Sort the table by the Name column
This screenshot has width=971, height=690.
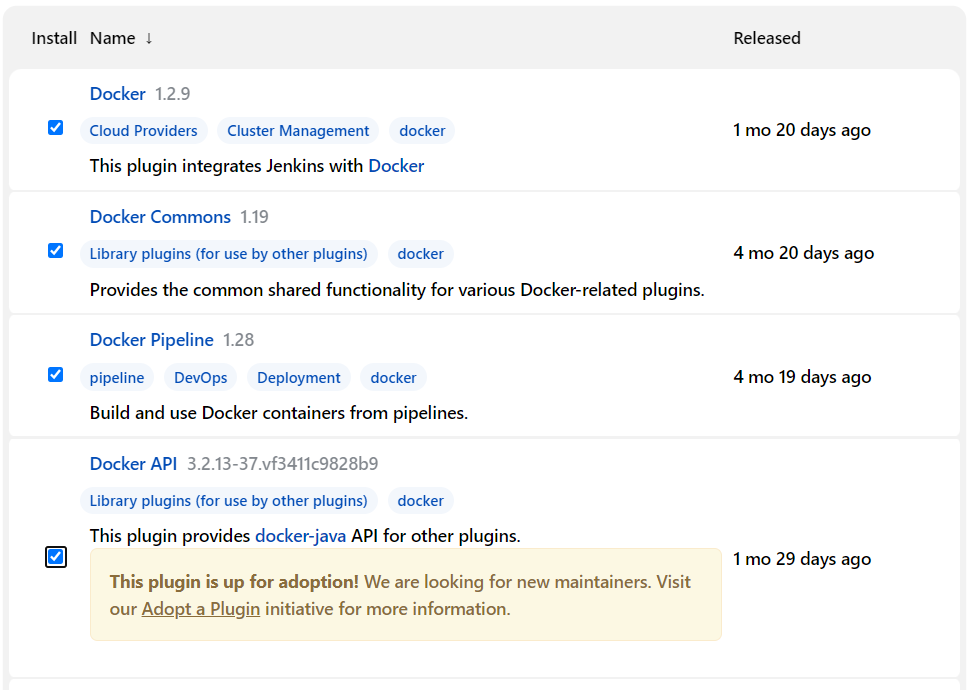[x=113, y=38]
